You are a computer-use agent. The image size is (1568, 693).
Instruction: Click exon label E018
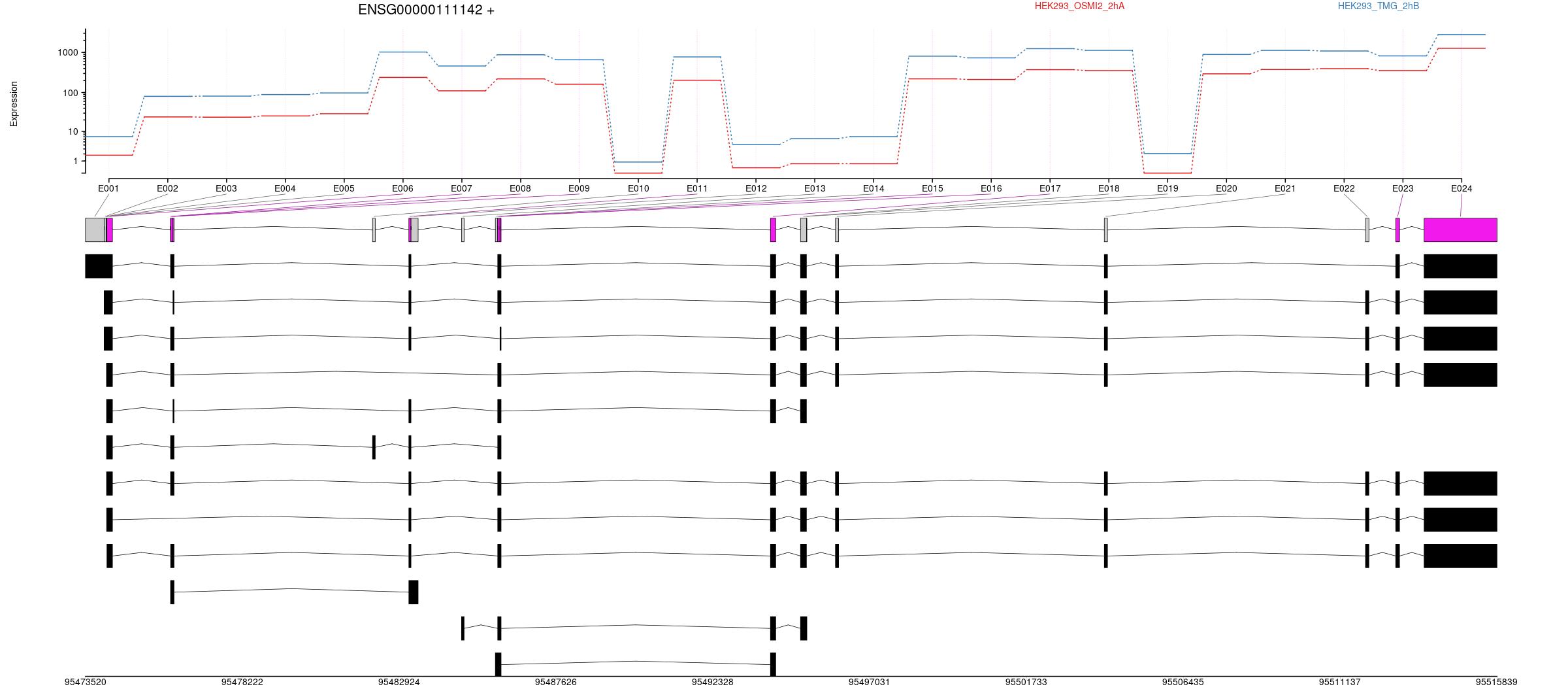coord(1109,188)
